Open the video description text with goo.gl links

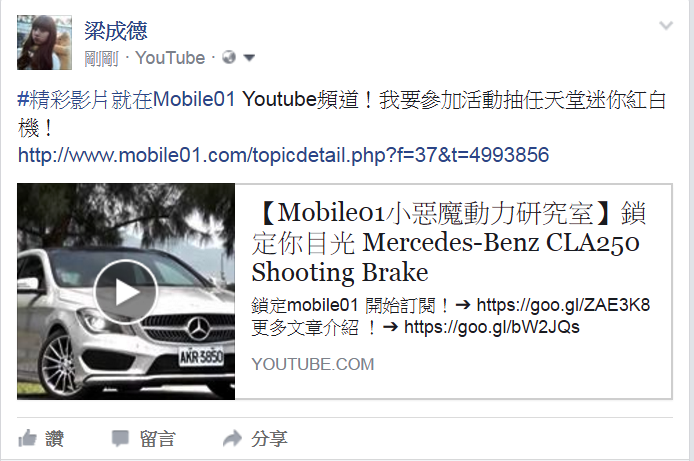[x=451, y=316]
